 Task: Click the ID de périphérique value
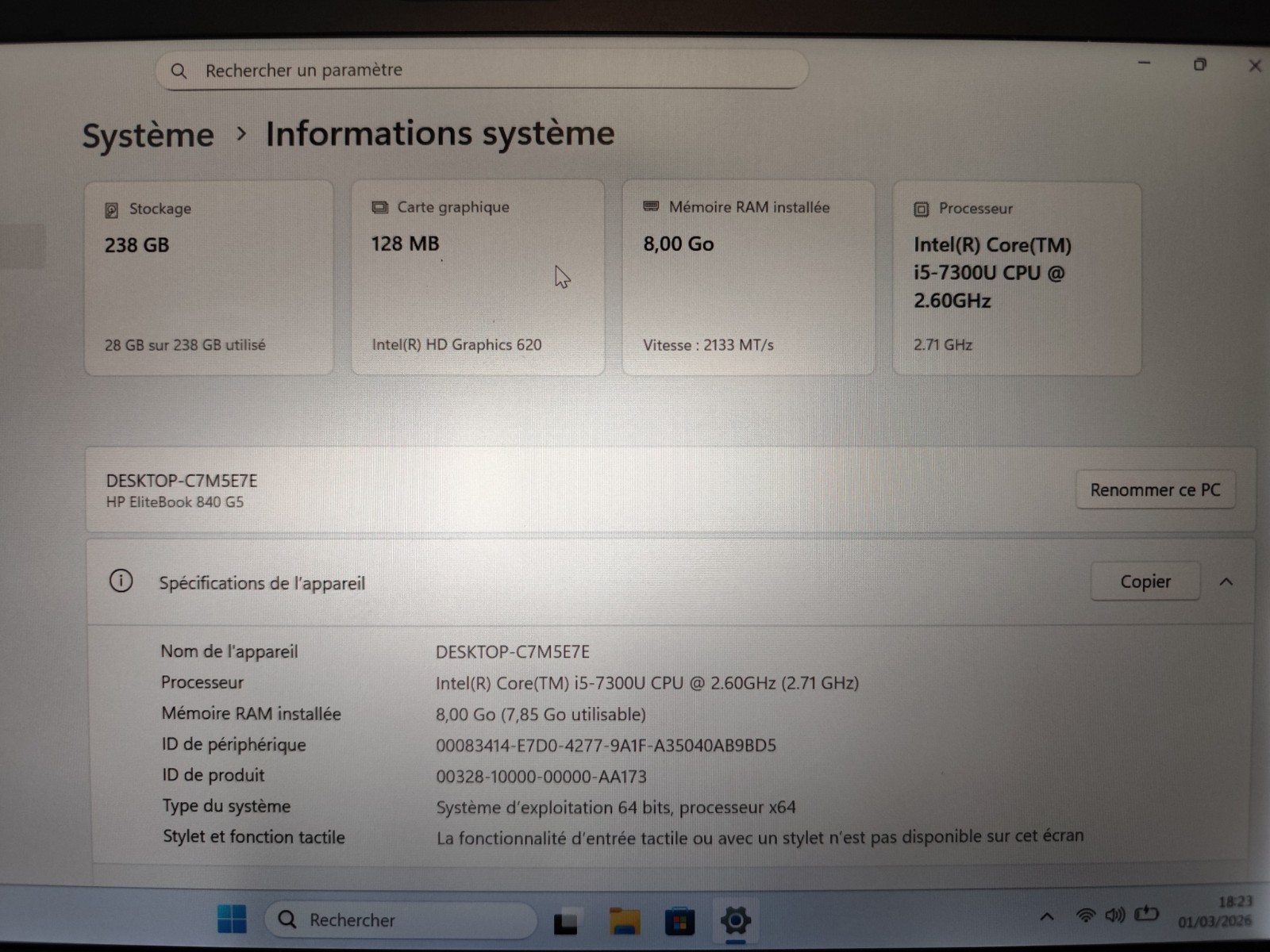point(606,746)
